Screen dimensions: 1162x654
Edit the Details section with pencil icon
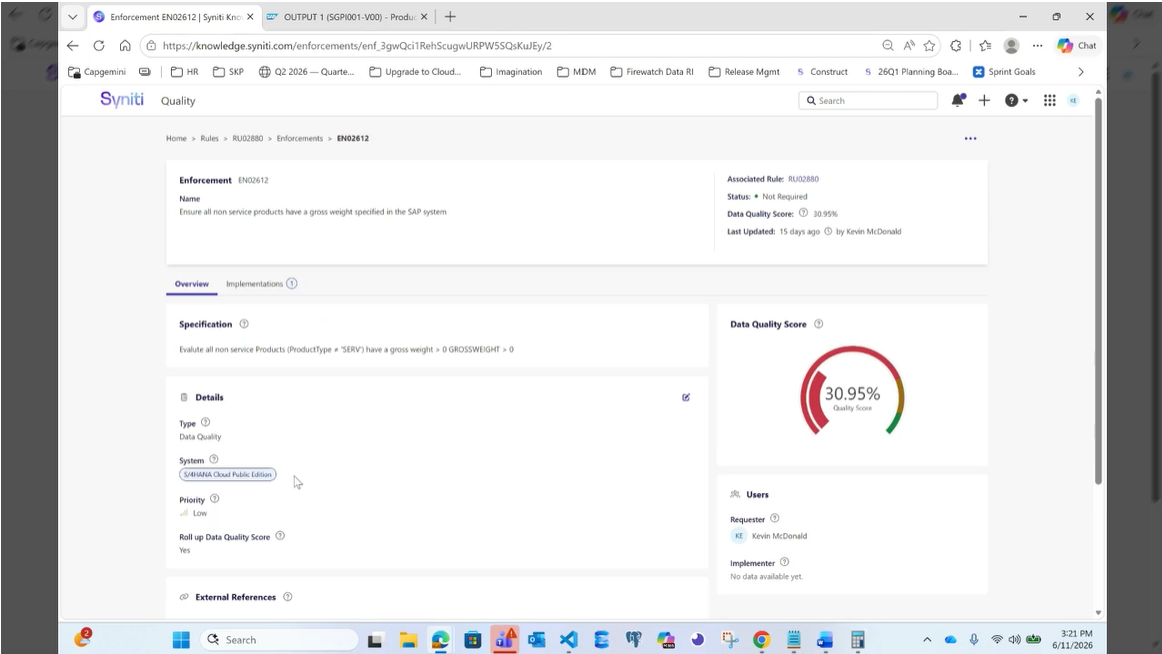tap(686, 398)
